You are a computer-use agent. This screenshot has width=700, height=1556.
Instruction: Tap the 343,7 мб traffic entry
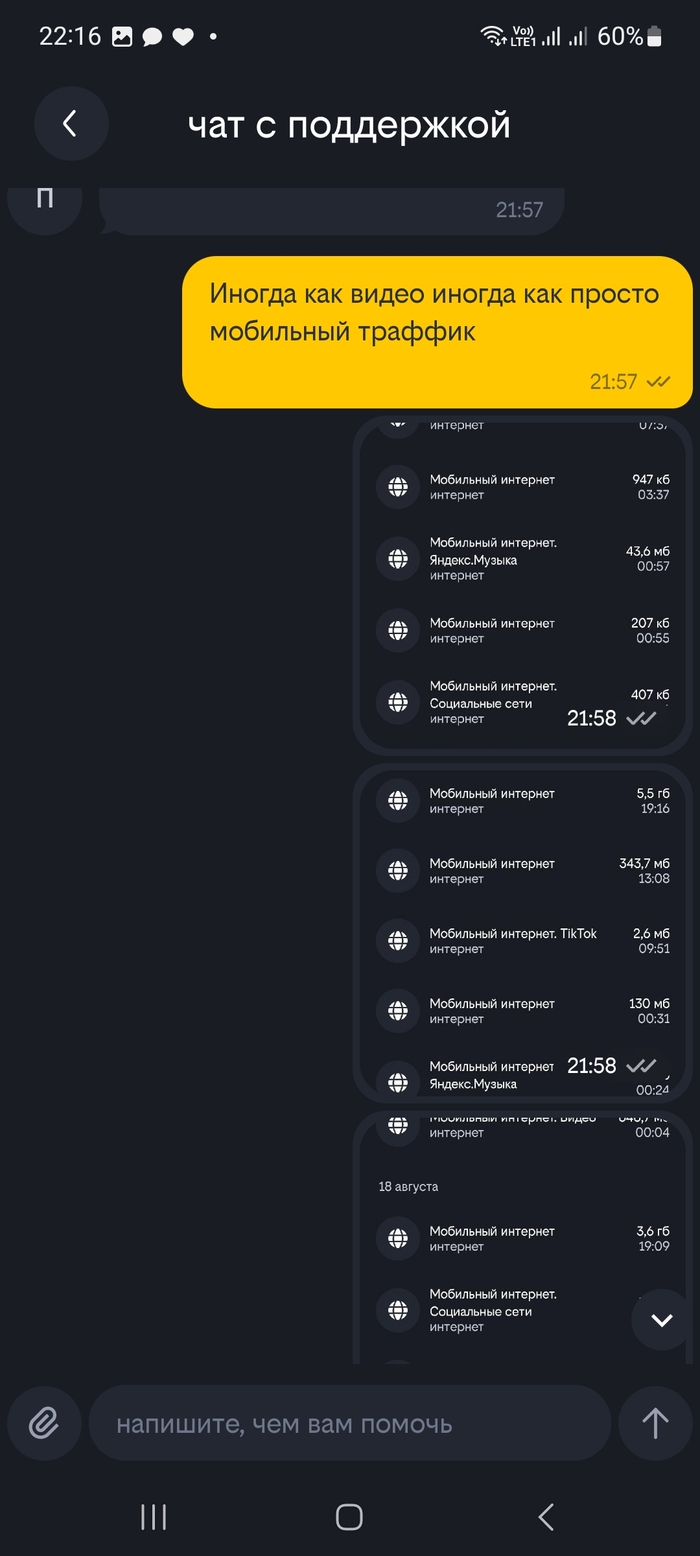coord(522,871)
